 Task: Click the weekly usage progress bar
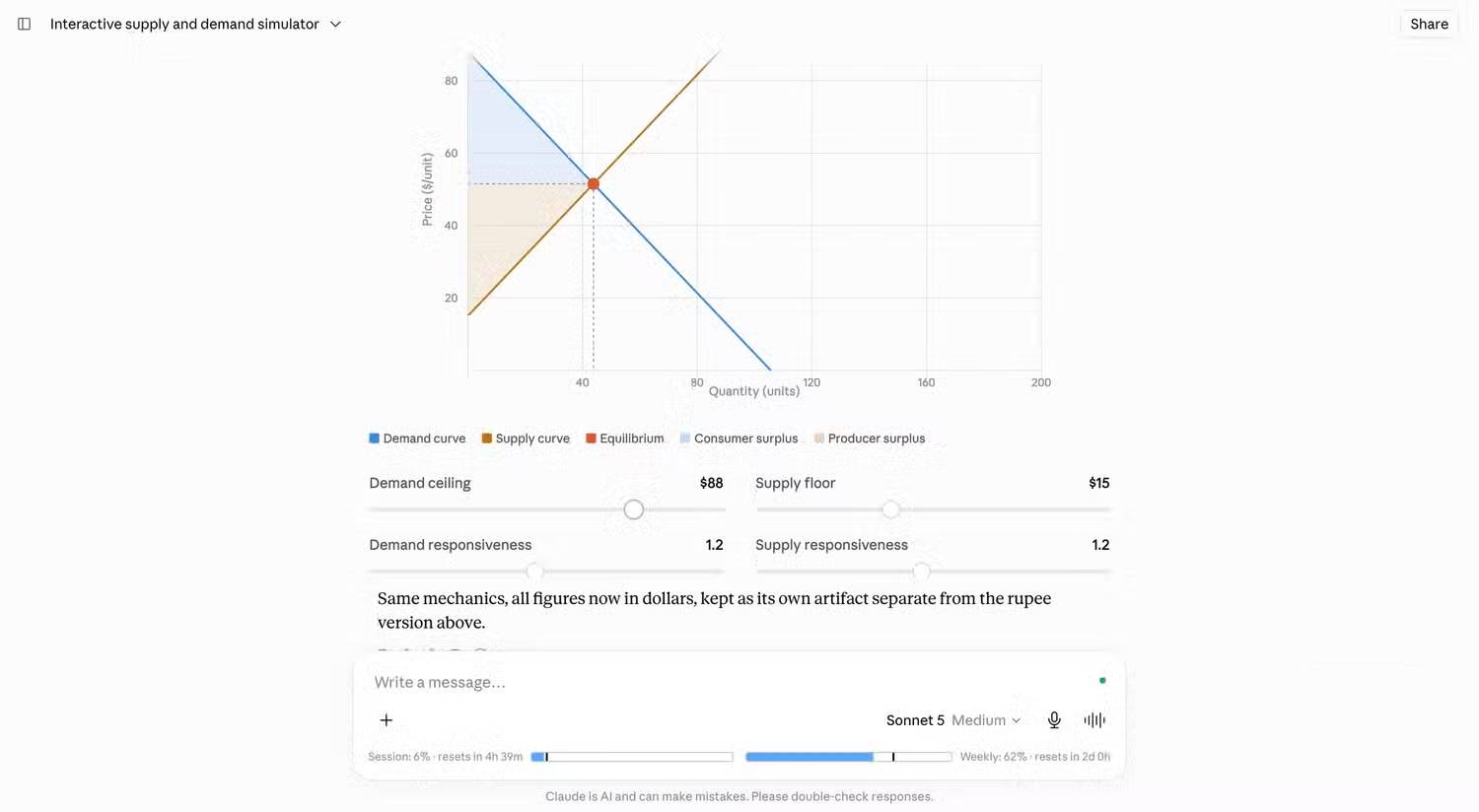pos(849,757)
